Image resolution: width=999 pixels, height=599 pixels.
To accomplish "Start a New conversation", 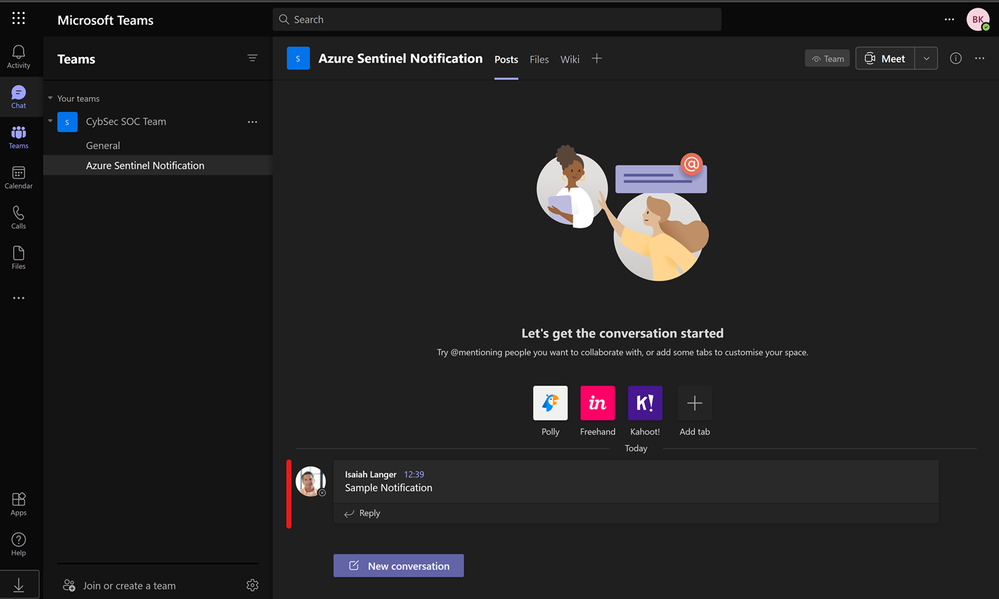I will 398,565.
